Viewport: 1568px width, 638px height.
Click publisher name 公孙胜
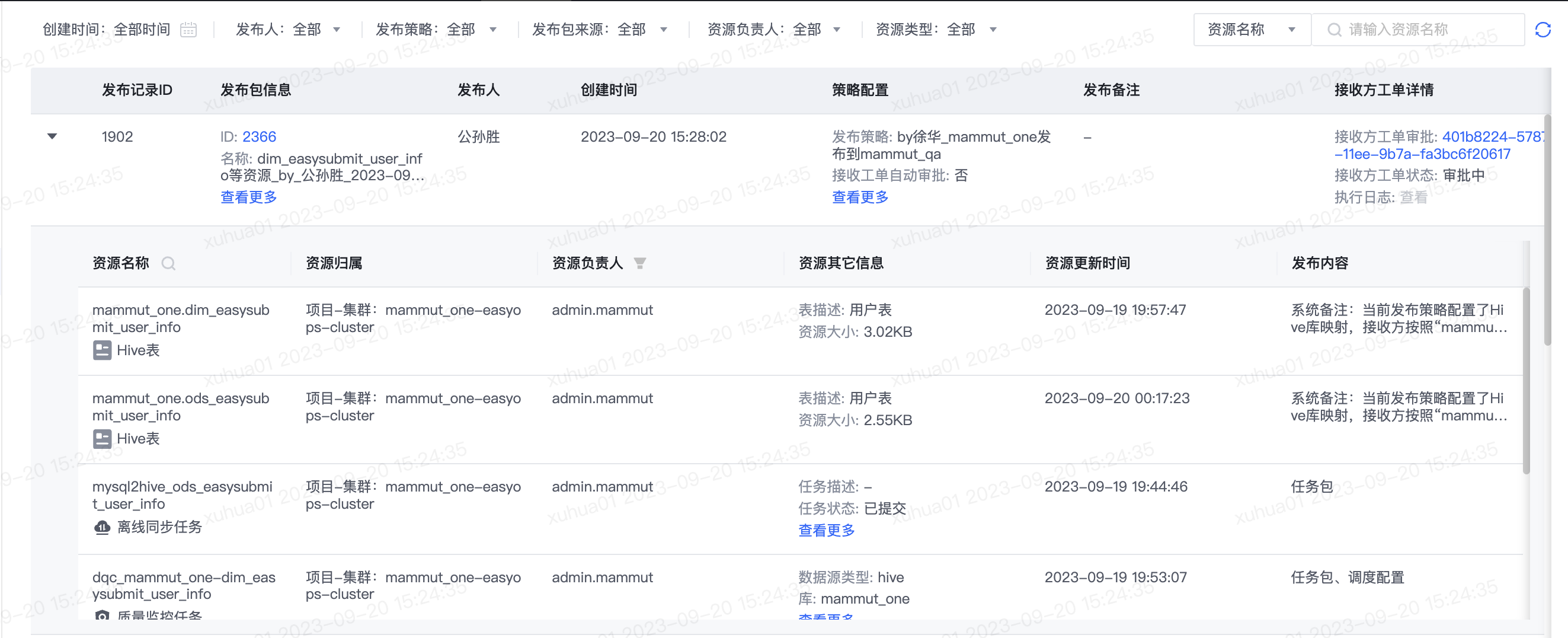(x=478, y=137)
